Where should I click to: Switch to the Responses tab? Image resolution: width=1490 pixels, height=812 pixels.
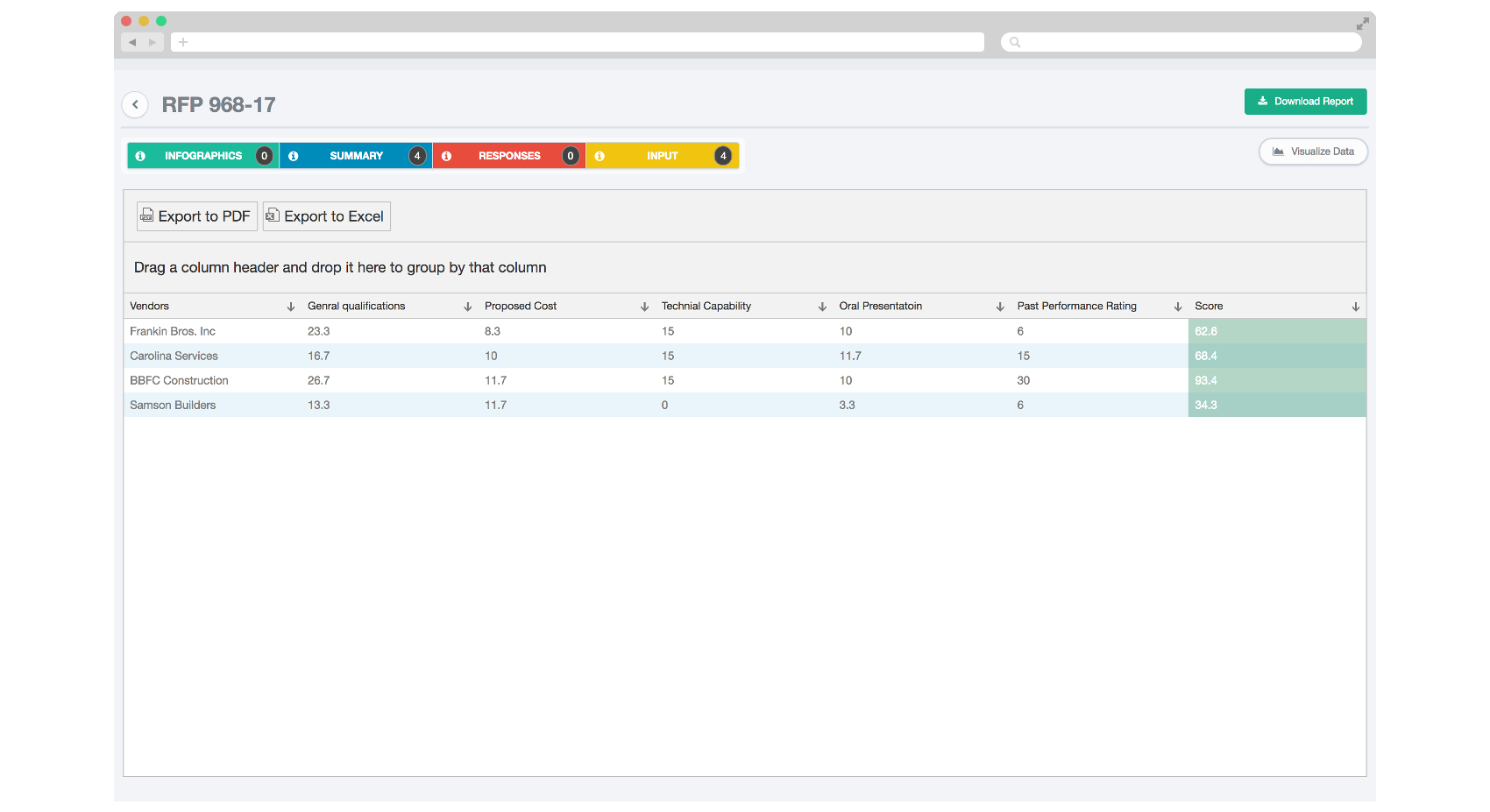click(509, 156)
